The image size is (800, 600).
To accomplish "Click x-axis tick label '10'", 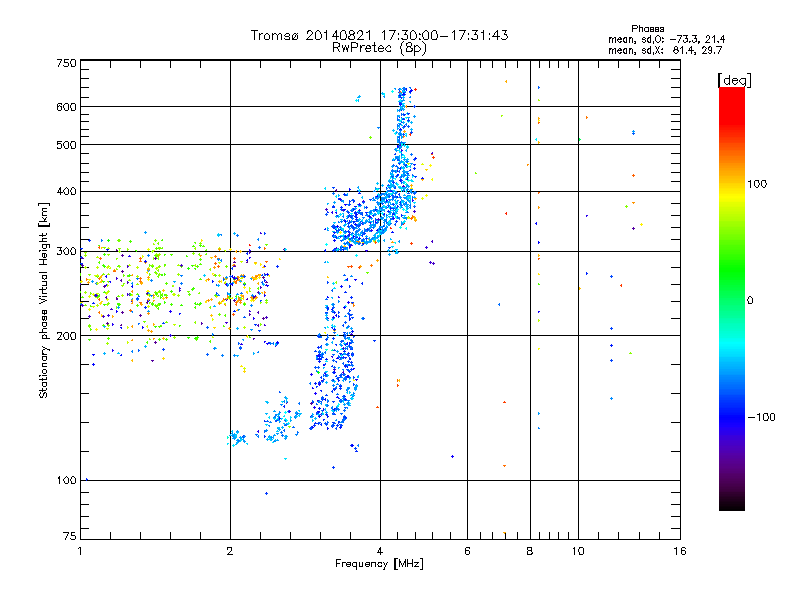I will pyautogui.click(x=578, y=551).
